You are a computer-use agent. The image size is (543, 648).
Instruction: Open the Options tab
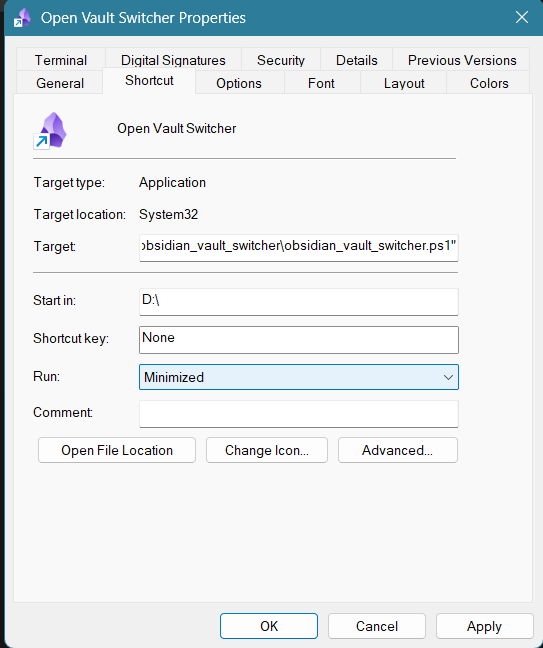click(x=239, y=83)
